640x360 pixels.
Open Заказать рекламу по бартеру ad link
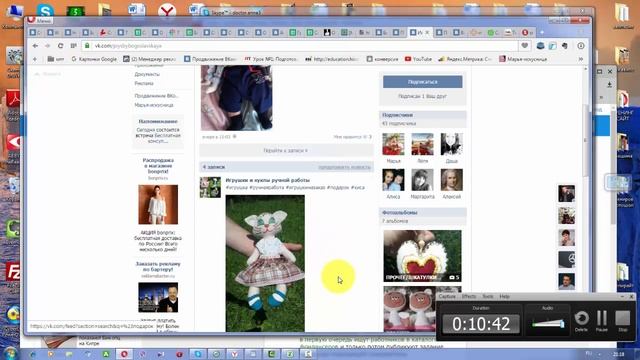coord(158,267)
